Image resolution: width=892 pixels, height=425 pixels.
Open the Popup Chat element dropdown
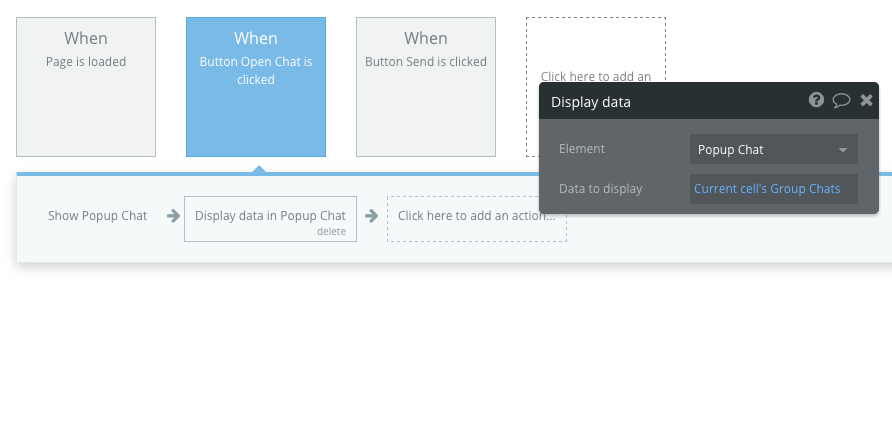pyautogui.click(x=773, y=150)
